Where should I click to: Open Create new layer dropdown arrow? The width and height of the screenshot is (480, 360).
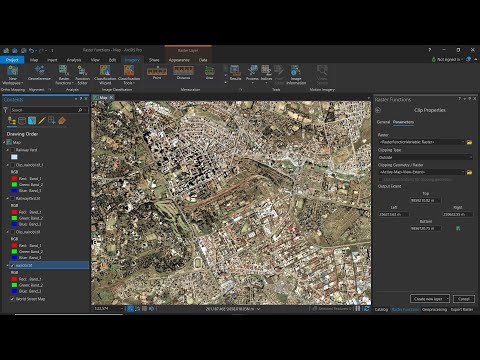[447, 299]
